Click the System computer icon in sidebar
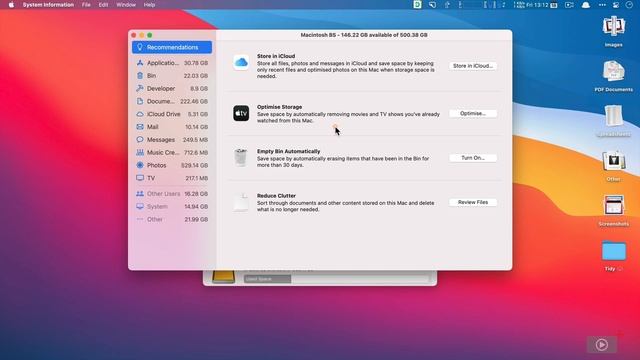 (140, 207)
